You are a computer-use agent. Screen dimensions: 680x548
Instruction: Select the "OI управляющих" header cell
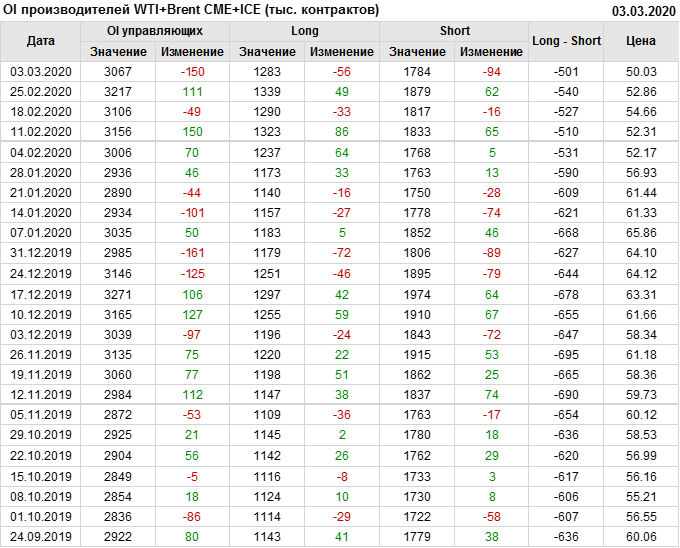[x=155, y=31]
